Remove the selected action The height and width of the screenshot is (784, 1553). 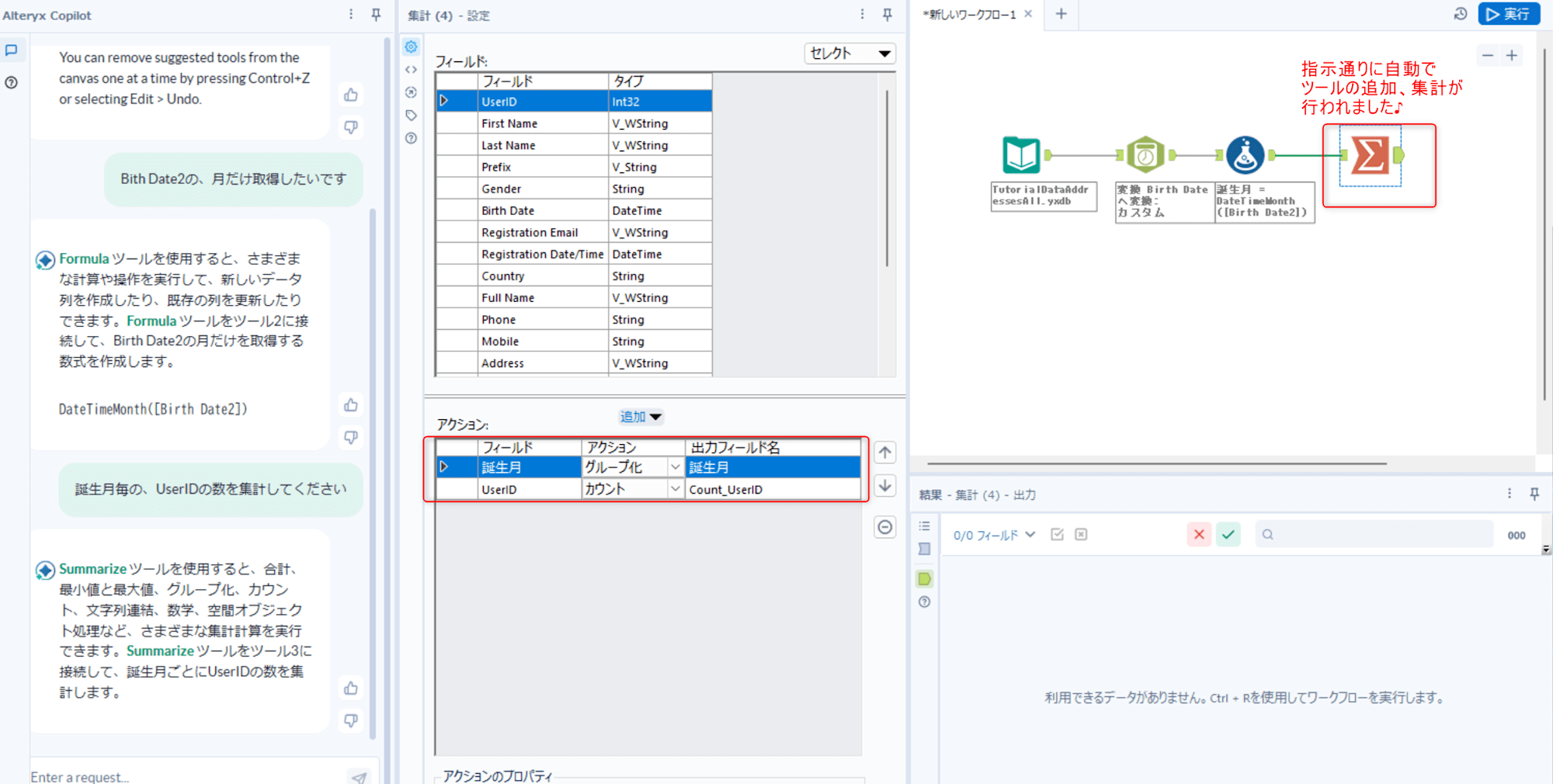tap(885, 528)
